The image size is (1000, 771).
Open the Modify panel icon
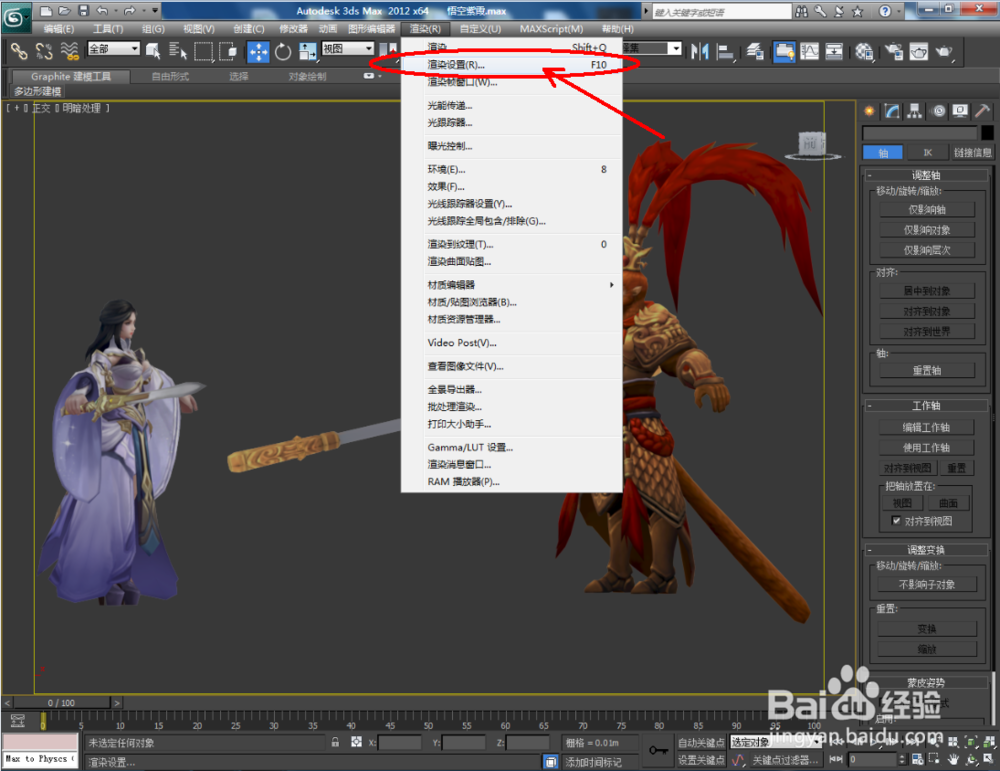click(892, 112)
